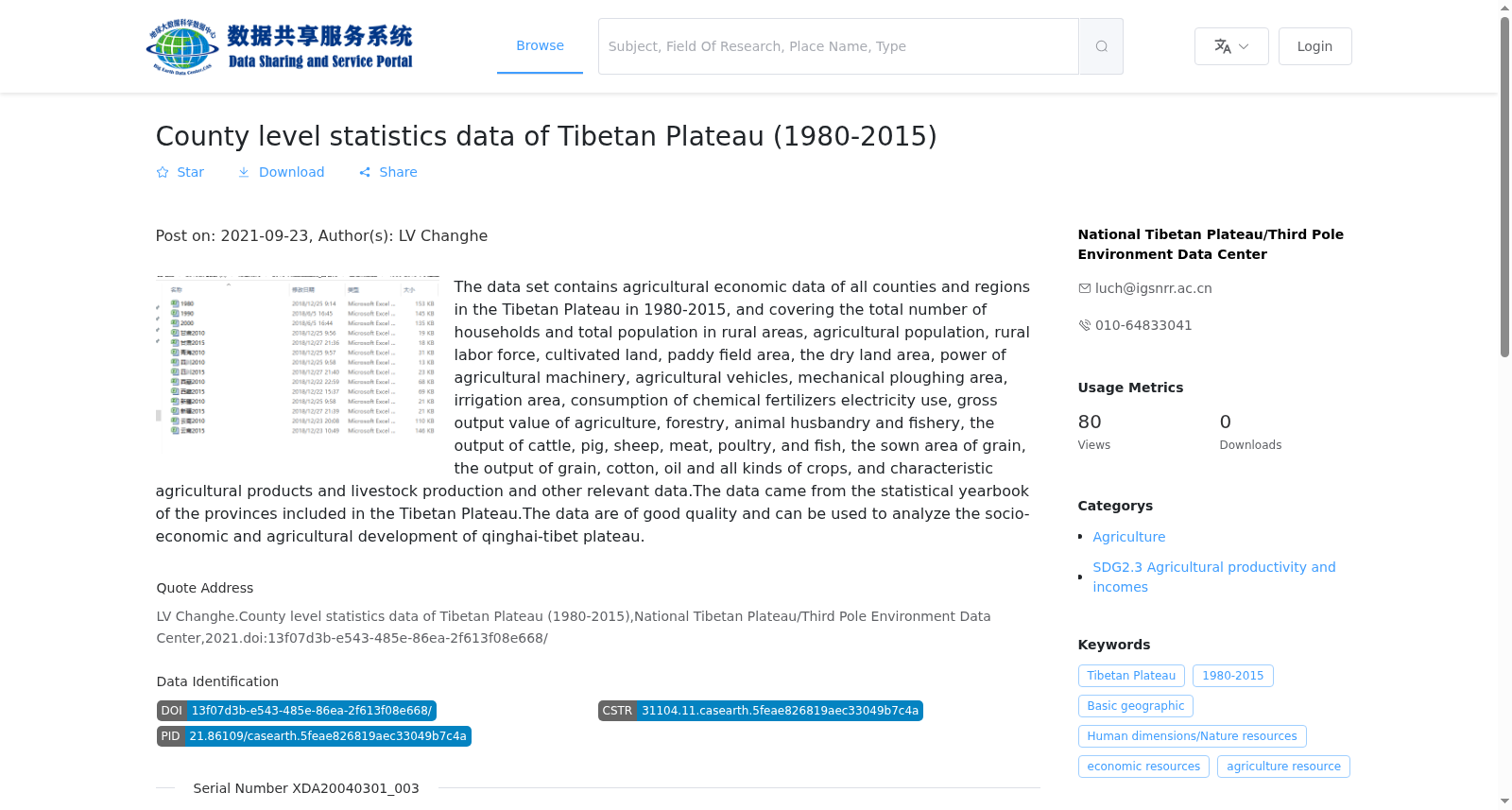Select the economic resources keyword tag
This screenshot has height=810, width=1512.
[1143, 767]
